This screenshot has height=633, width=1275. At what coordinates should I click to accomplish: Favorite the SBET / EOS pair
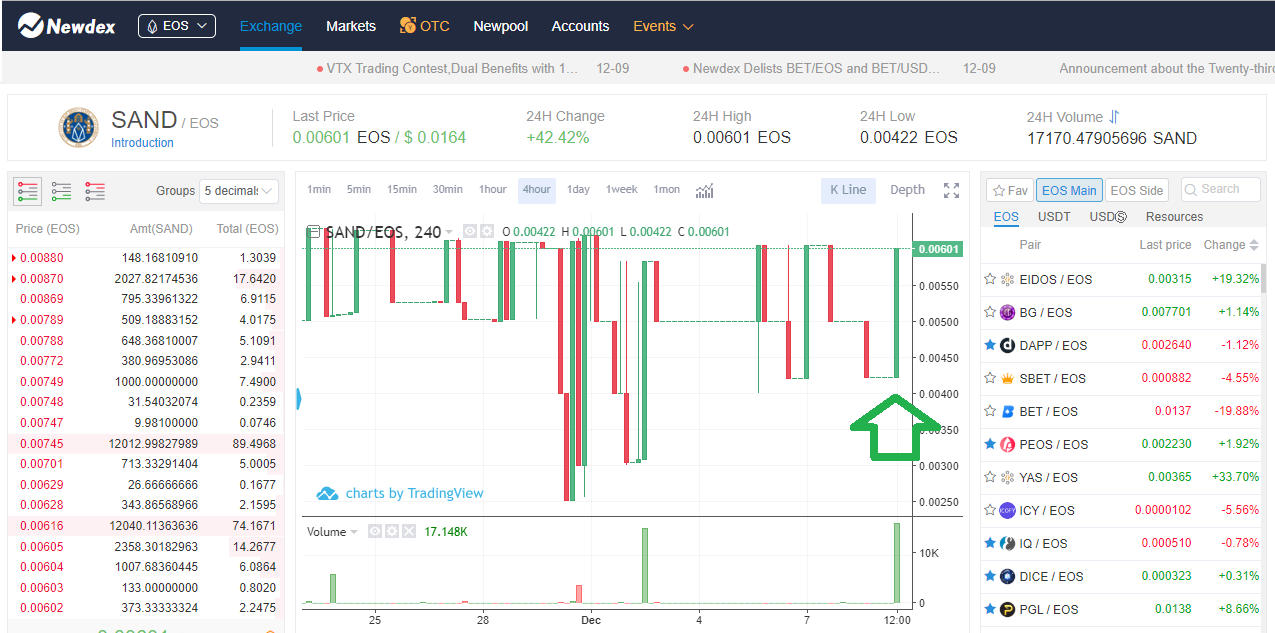[x=990, y=379]
